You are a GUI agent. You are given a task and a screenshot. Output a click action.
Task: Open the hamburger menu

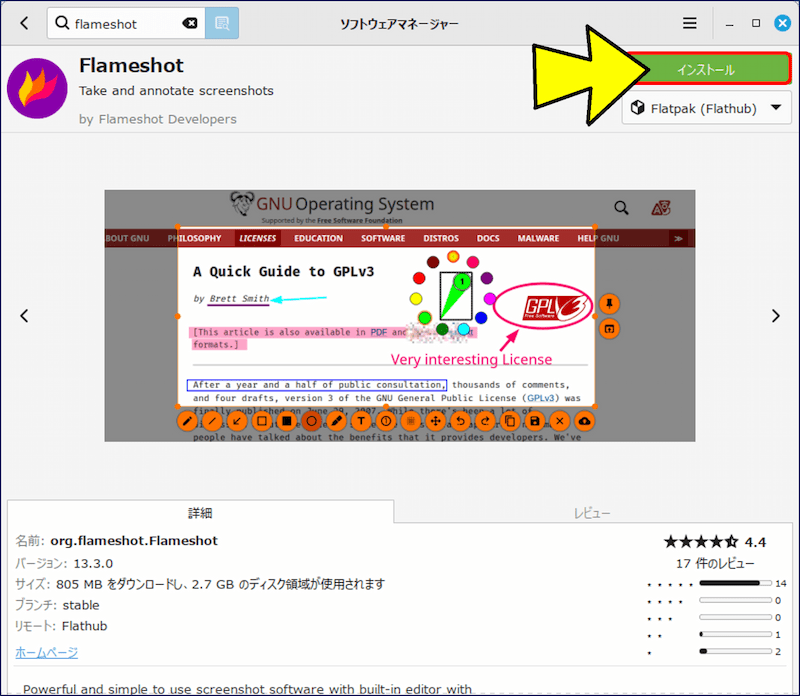pos(690,23)
